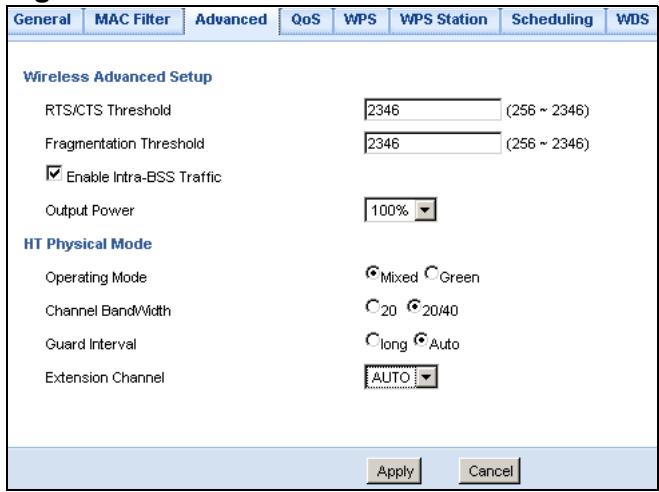This screenshot has width=659, height=492.
Task: Click the Output Power label
Action: (90, 210)
